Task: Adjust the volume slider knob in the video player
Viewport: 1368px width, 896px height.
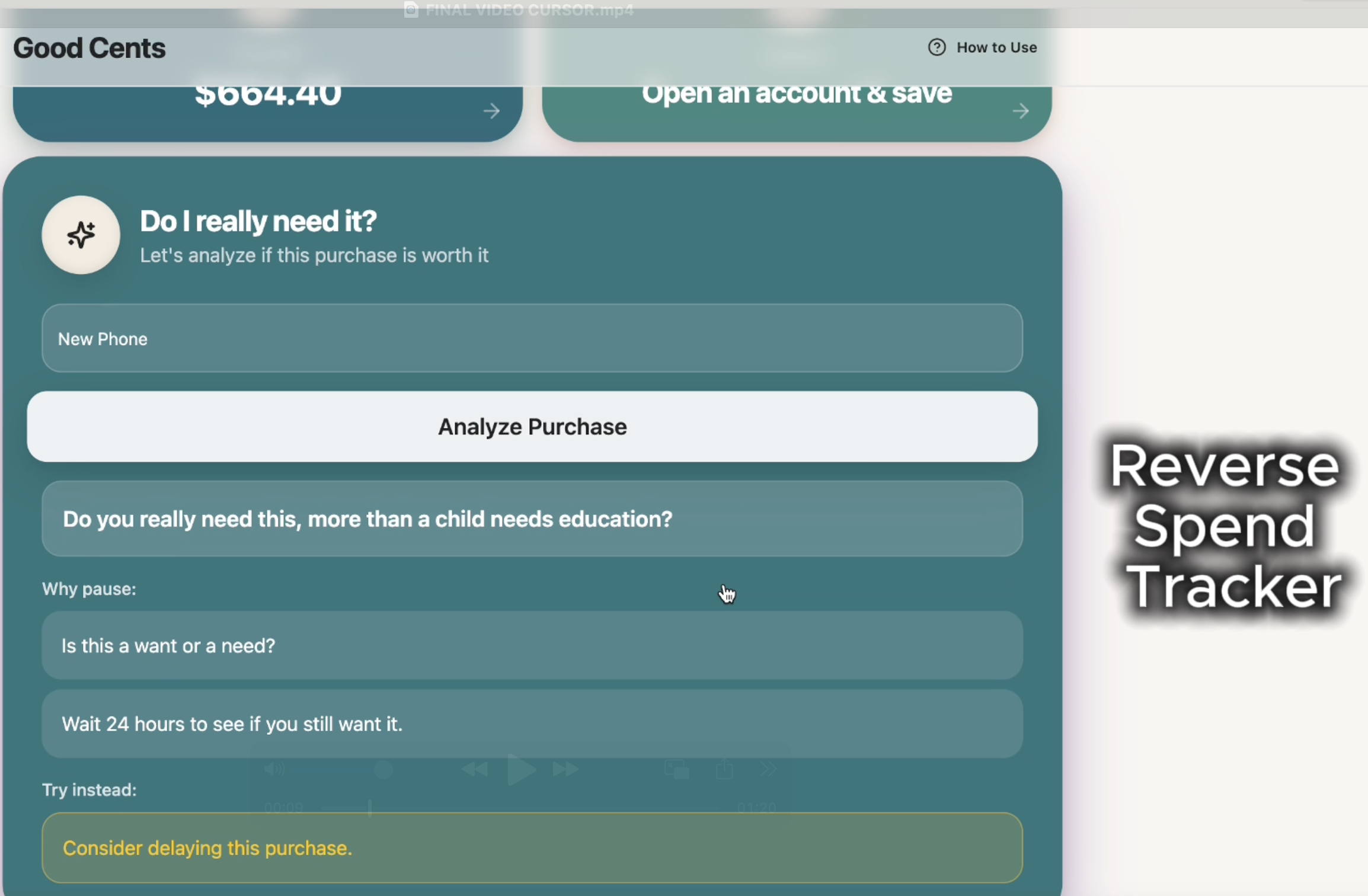Action: [383, 769]
